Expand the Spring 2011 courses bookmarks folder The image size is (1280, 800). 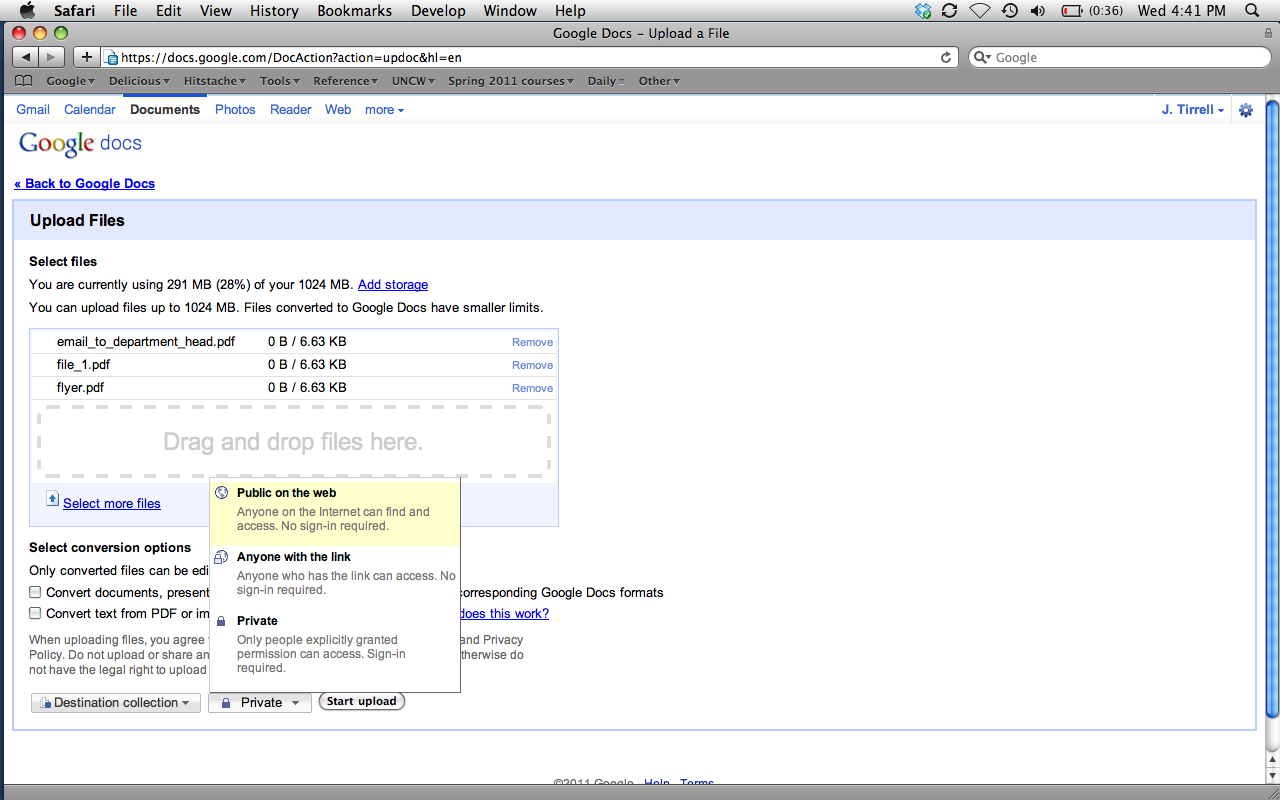[x=511, y=81]
